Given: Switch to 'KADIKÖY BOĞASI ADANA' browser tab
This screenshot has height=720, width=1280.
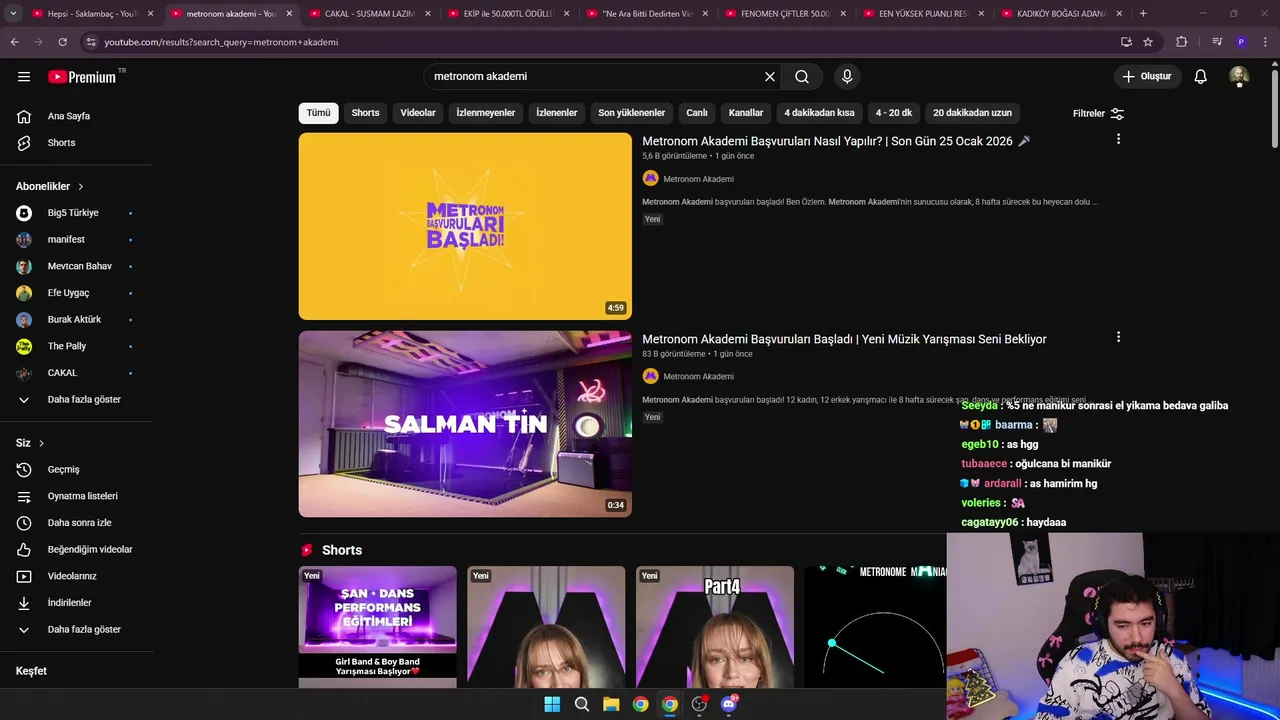Looking at the screenshot, I should [1062, 14].
